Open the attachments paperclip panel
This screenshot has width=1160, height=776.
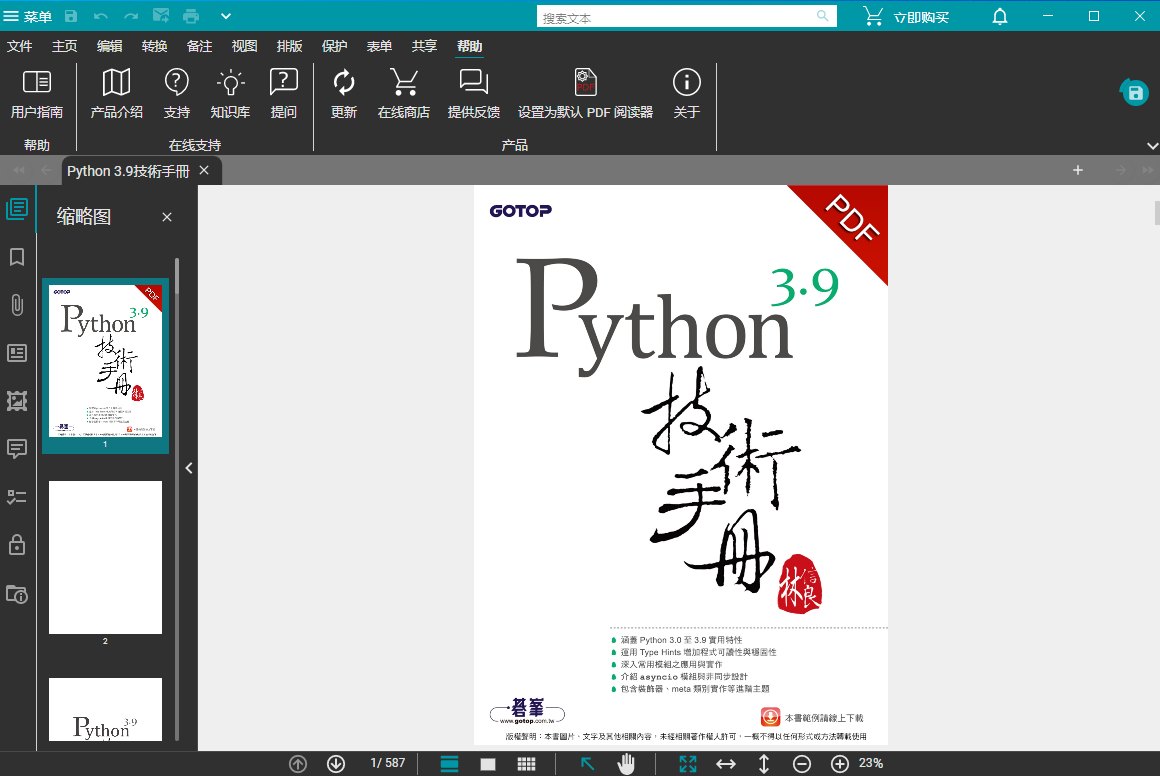pyautogui.click(x=17, y=305)
